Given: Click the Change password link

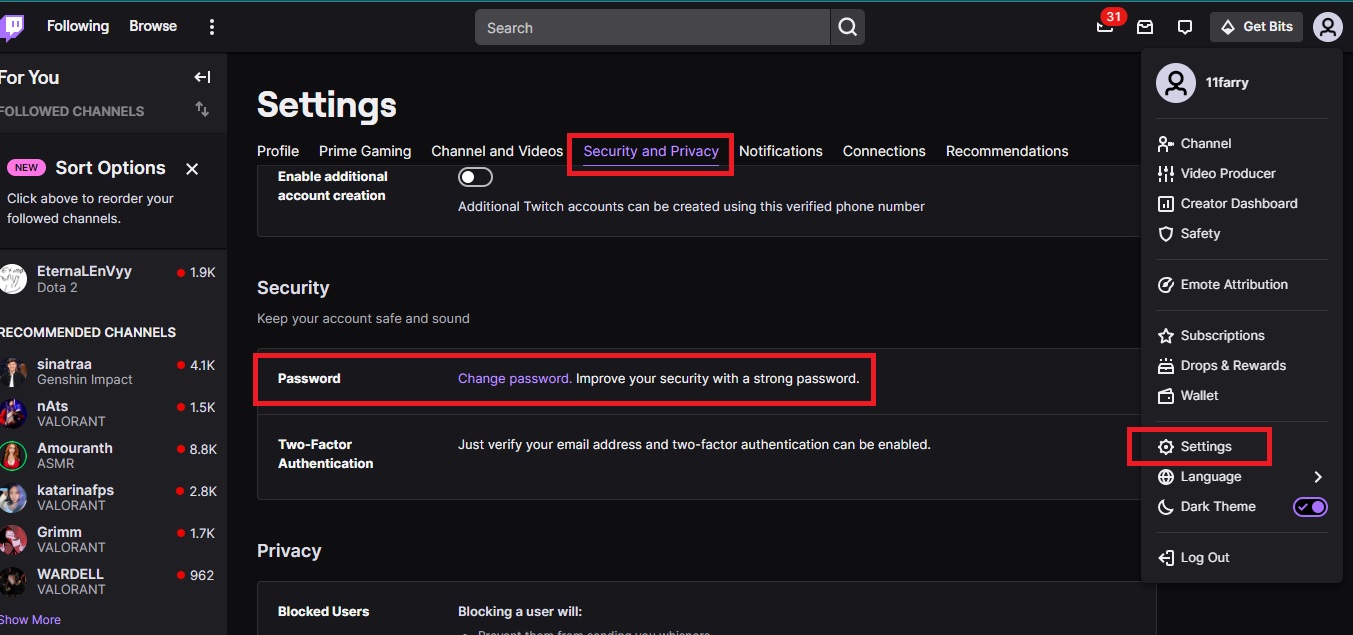Looking at the screenshot, I should pyautogui.click(x=515, y=379).
